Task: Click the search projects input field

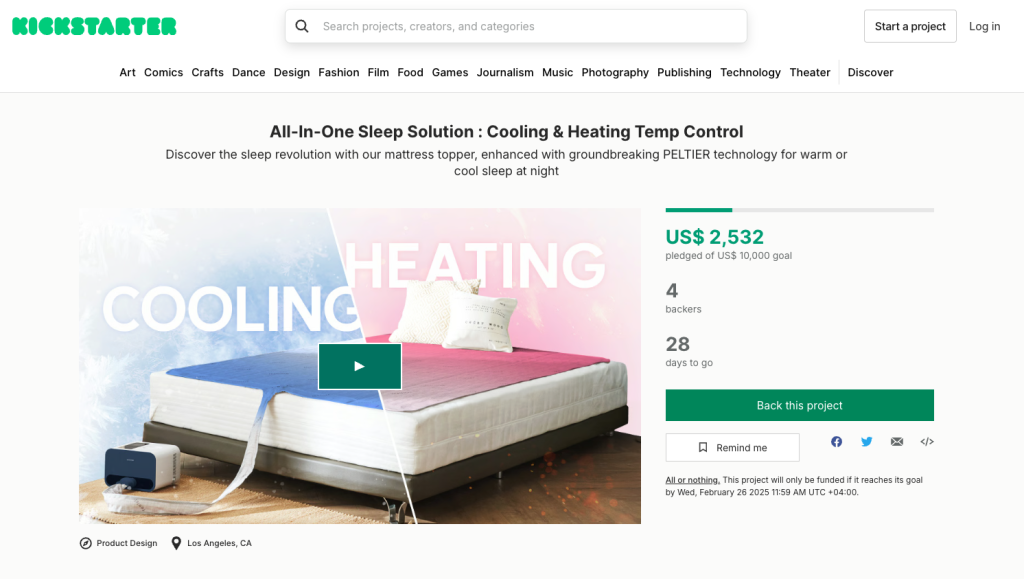Action: [x=516, y=26]
